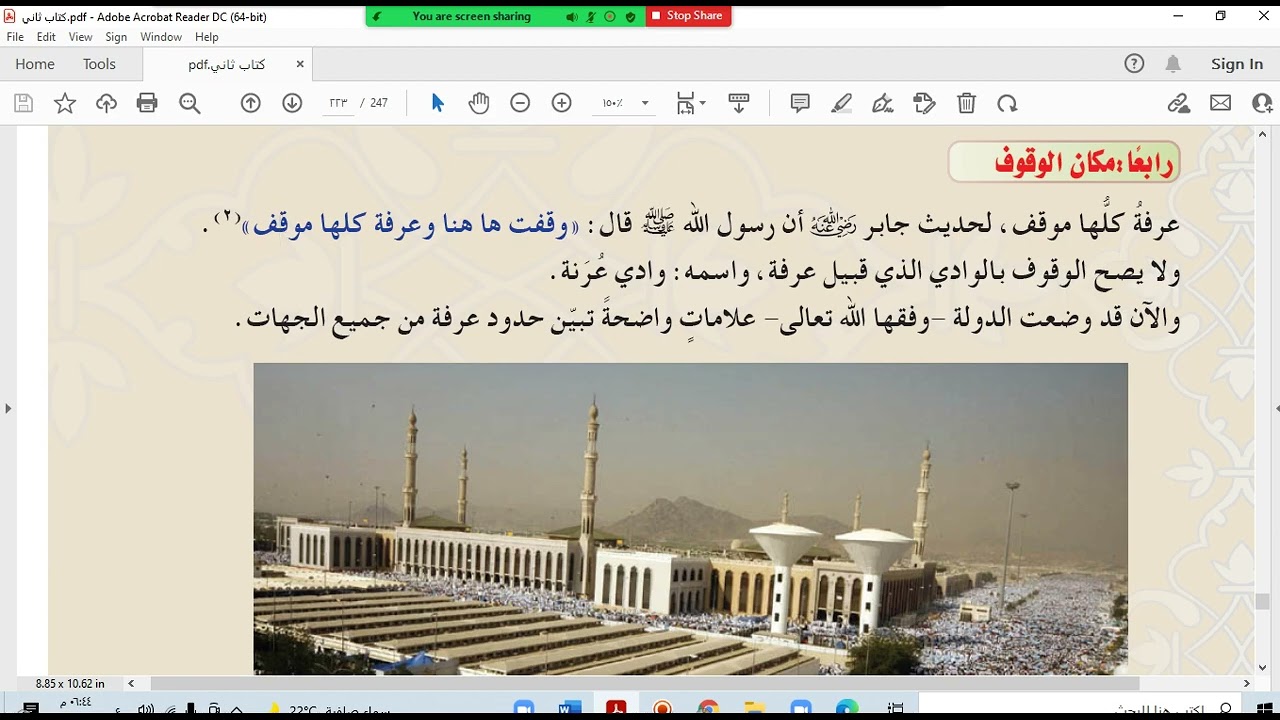Expand the right tools pane
This screenshot has height=720, width=1280.
point(1276,408)
